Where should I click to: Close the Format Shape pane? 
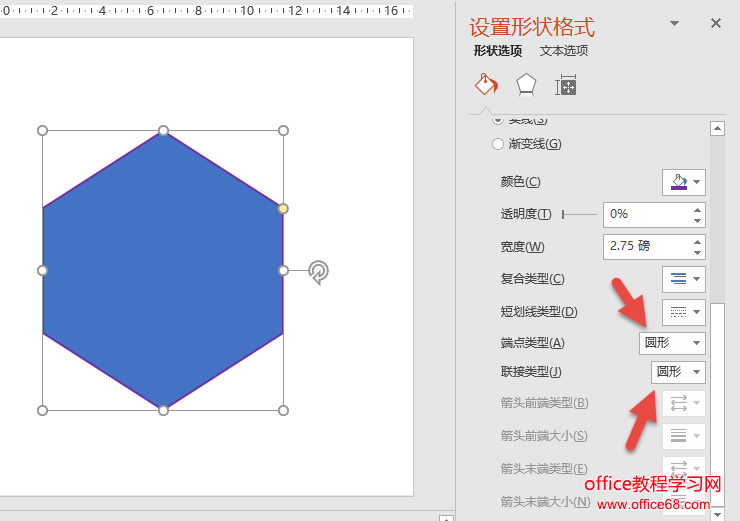(716, 23)
